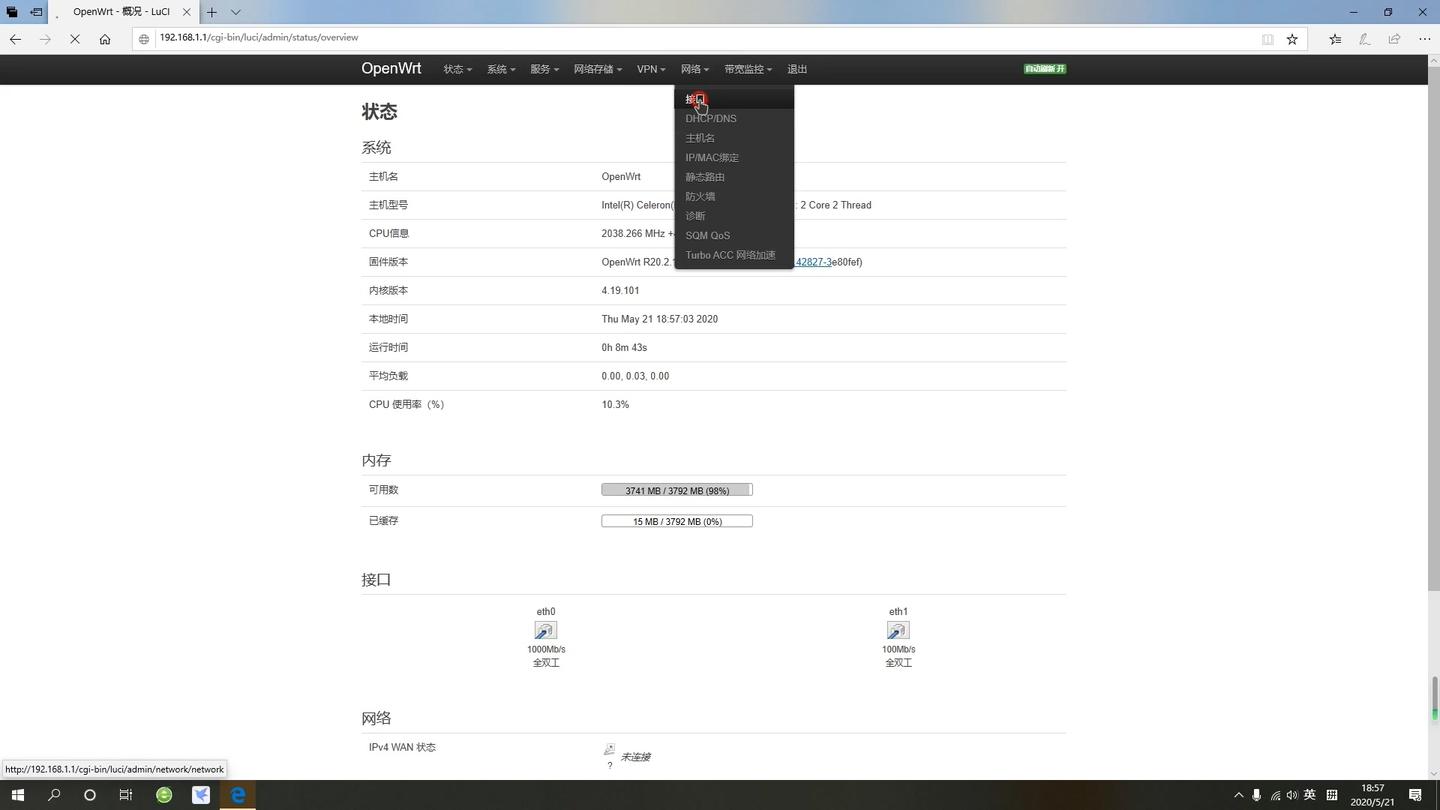The height and width of the screenshot is (810, 1440).
Task: Click the OpenWrt brand logo link
Action: [x=391, y=69]
